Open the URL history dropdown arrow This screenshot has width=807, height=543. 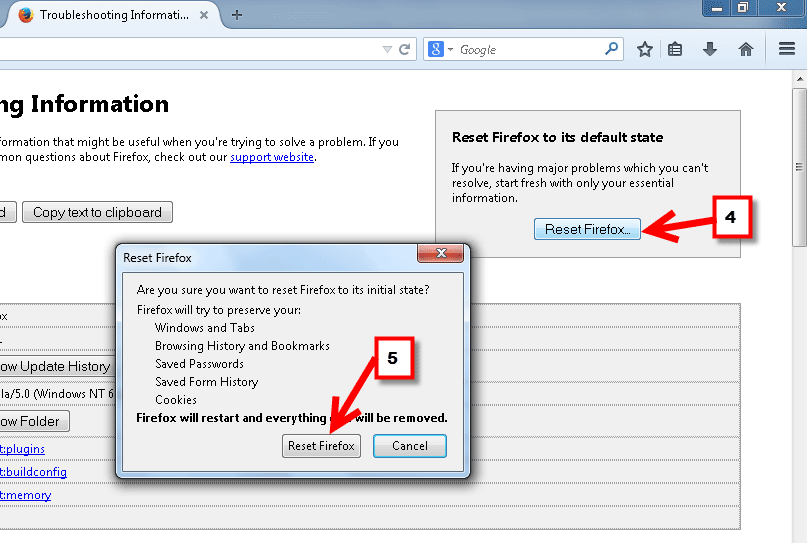click(387, 49)
